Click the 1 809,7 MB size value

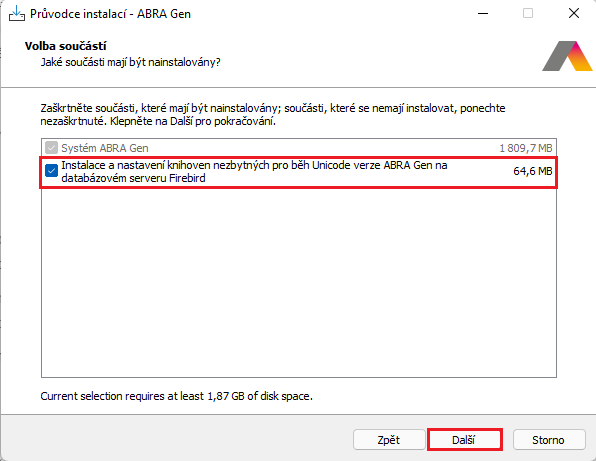coord(526,148)
